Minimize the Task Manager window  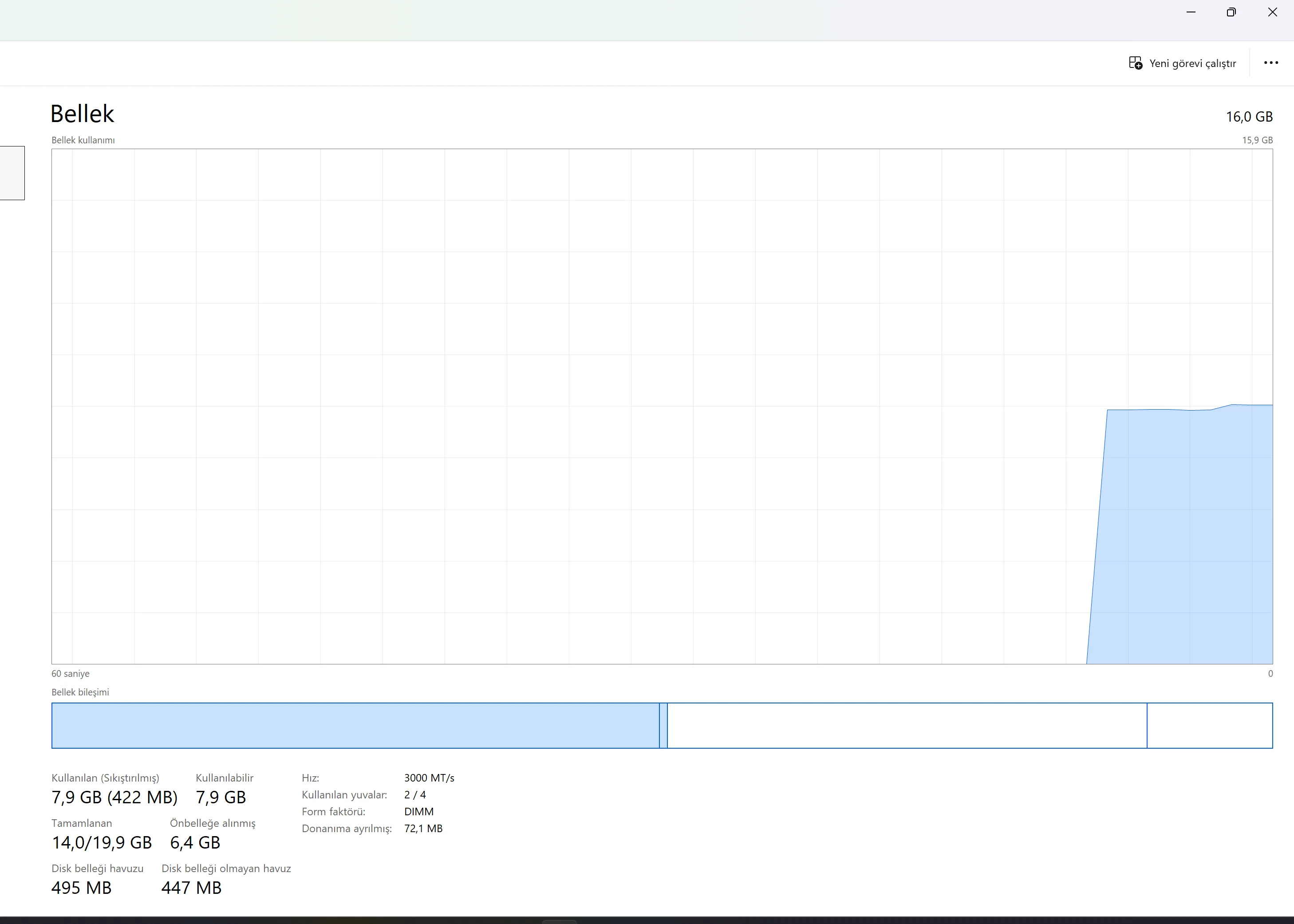click(1191, 12)
